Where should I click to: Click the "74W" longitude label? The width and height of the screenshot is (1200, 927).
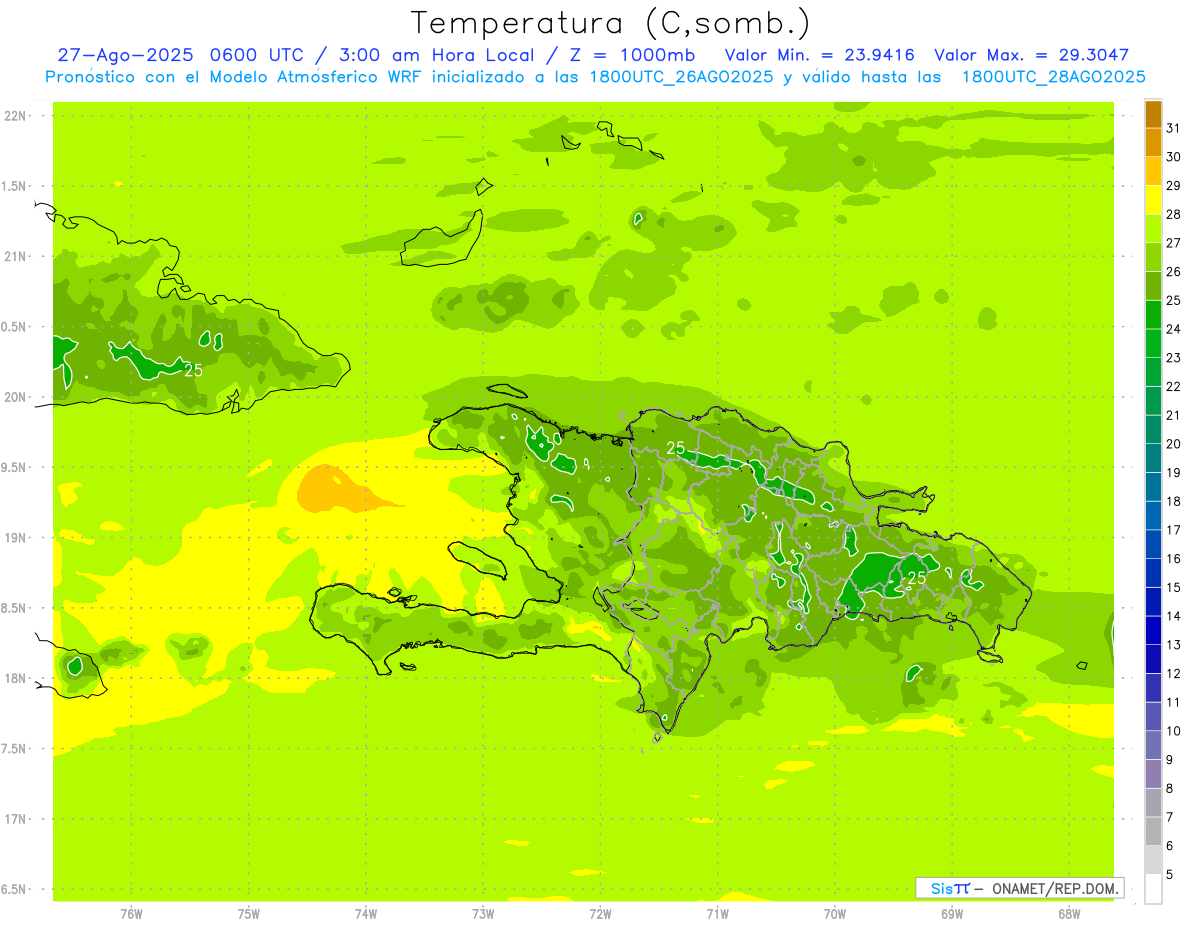[x=366, y=913]
